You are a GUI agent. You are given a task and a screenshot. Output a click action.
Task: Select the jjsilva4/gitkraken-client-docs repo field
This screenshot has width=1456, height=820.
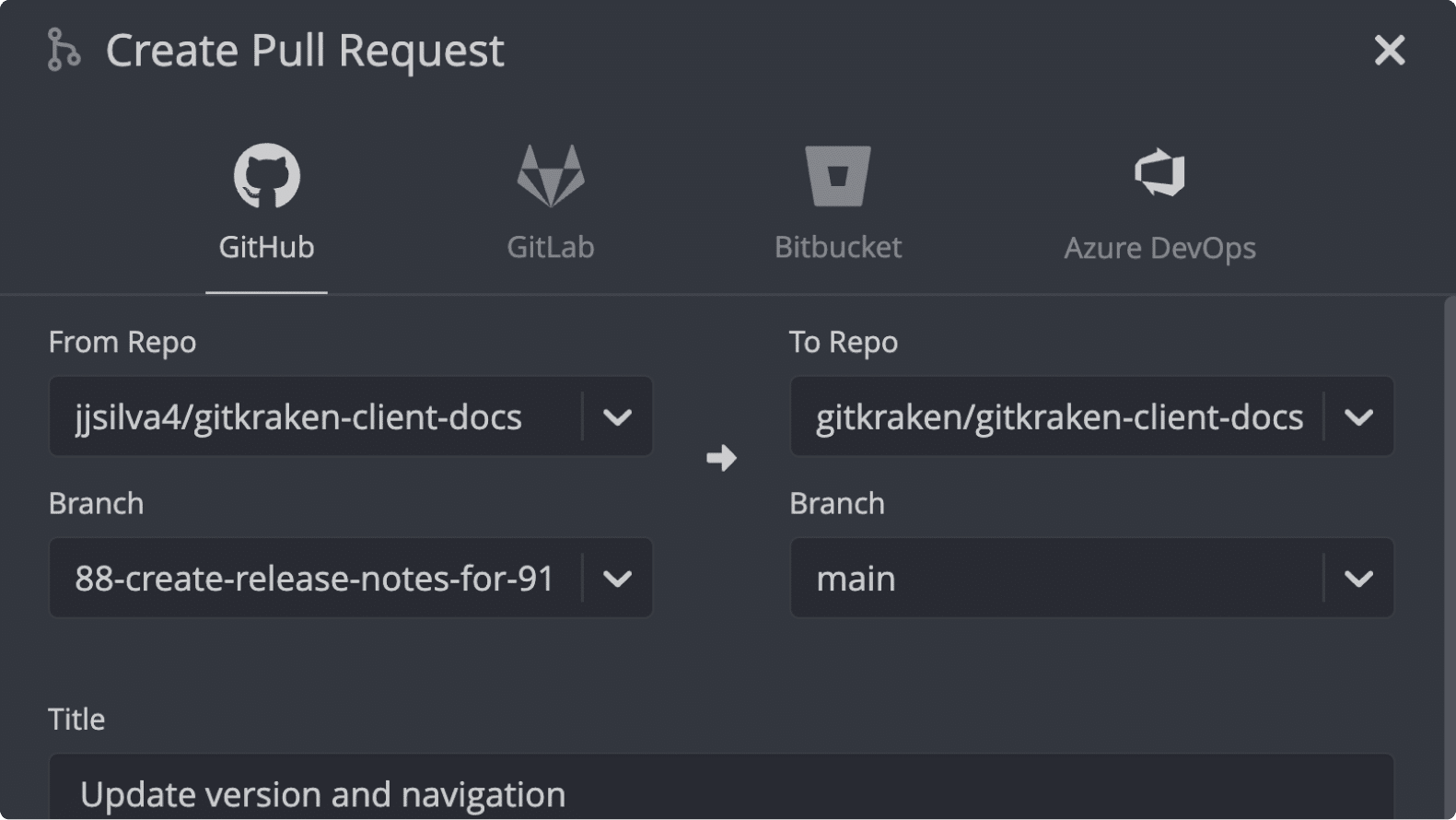tap(351, 416)
